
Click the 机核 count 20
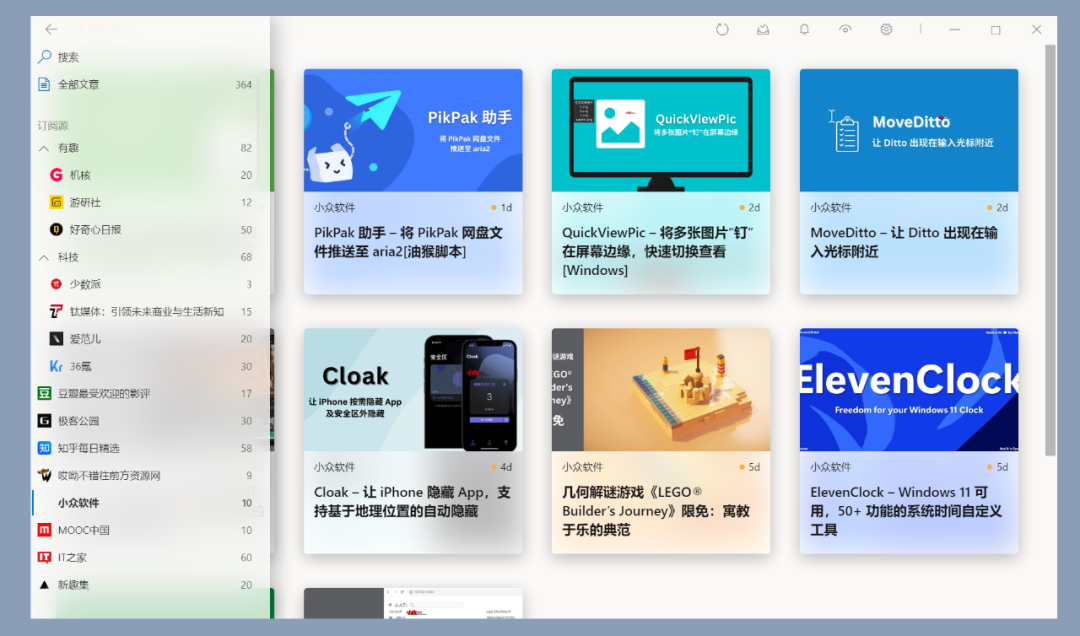[246, 175]
